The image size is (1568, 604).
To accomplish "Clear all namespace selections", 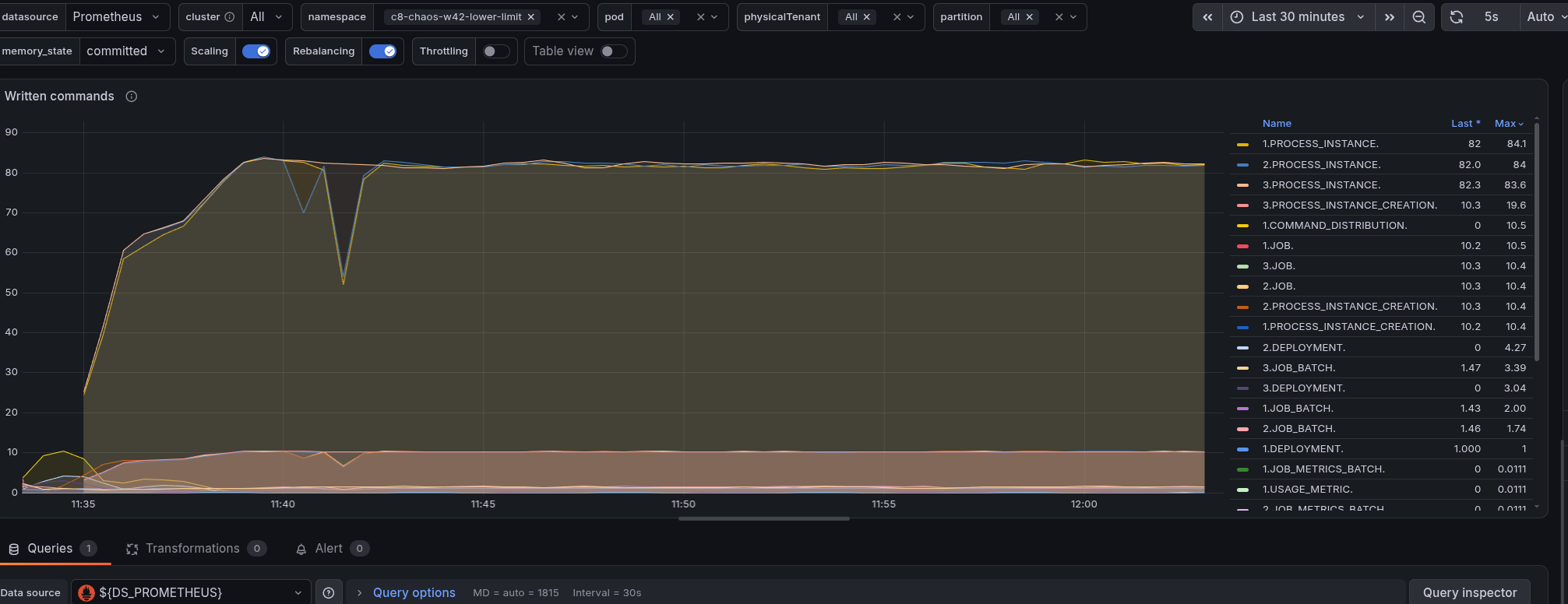I will point(561,17).
